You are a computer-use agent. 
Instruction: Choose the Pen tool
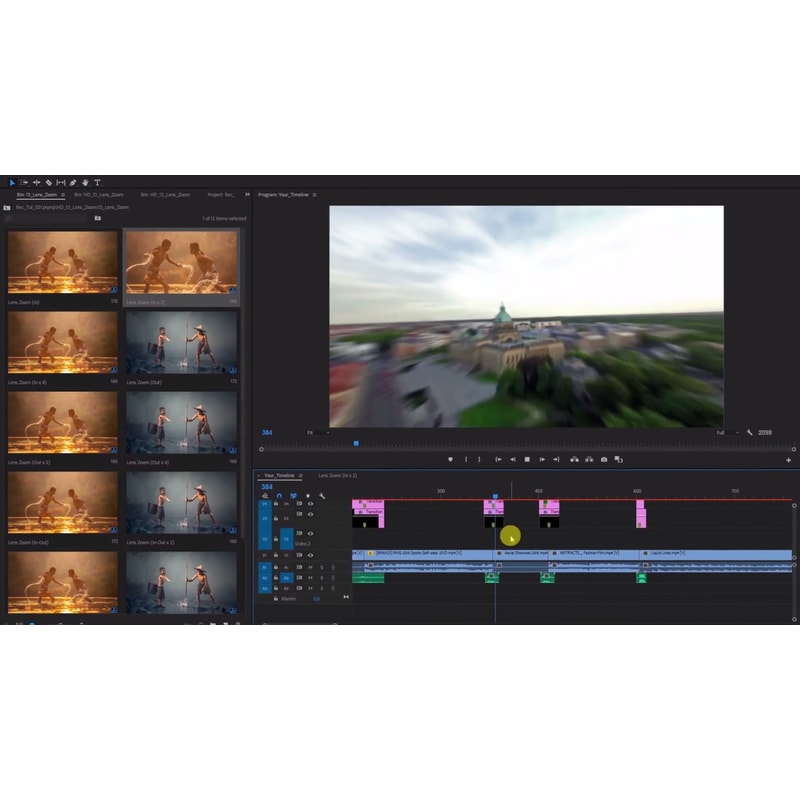73,183
